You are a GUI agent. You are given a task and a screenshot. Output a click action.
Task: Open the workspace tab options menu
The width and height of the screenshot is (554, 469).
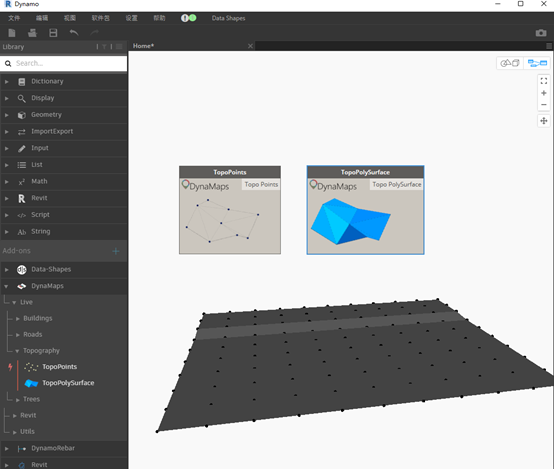tap(549, 46)
